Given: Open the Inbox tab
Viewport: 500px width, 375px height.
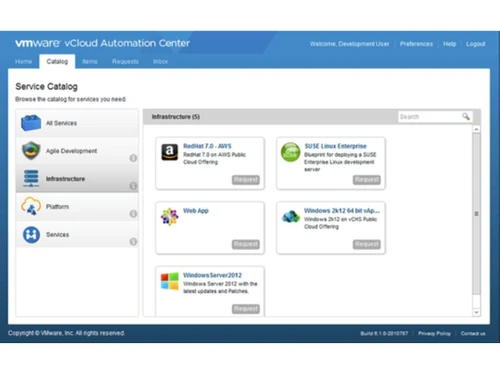Looking at the screenshot, I should coord(160,61).
